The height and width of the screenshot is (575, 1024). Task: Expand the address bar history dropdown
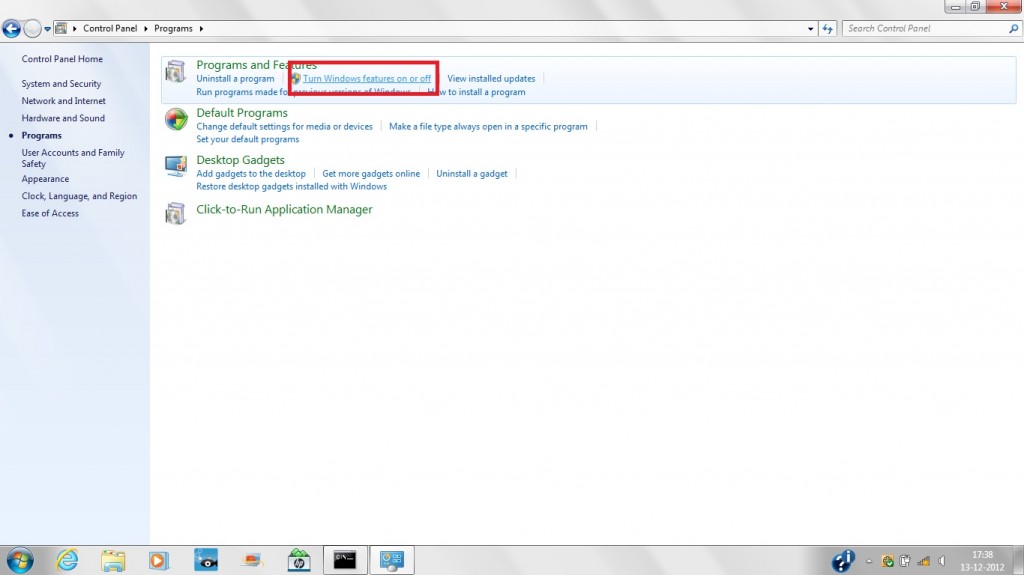point(810,29)
